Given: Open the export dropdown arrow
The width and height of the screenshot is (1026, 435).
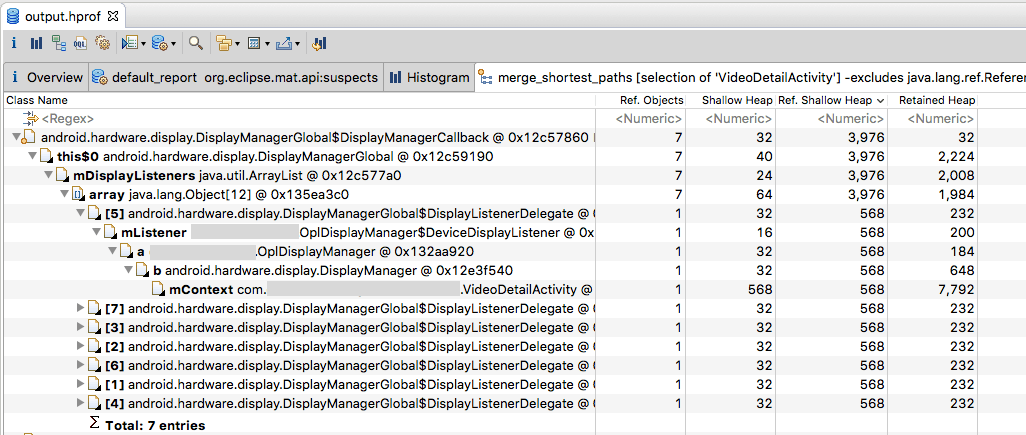Looking at the screenshot, I should (x=297, y=44).
